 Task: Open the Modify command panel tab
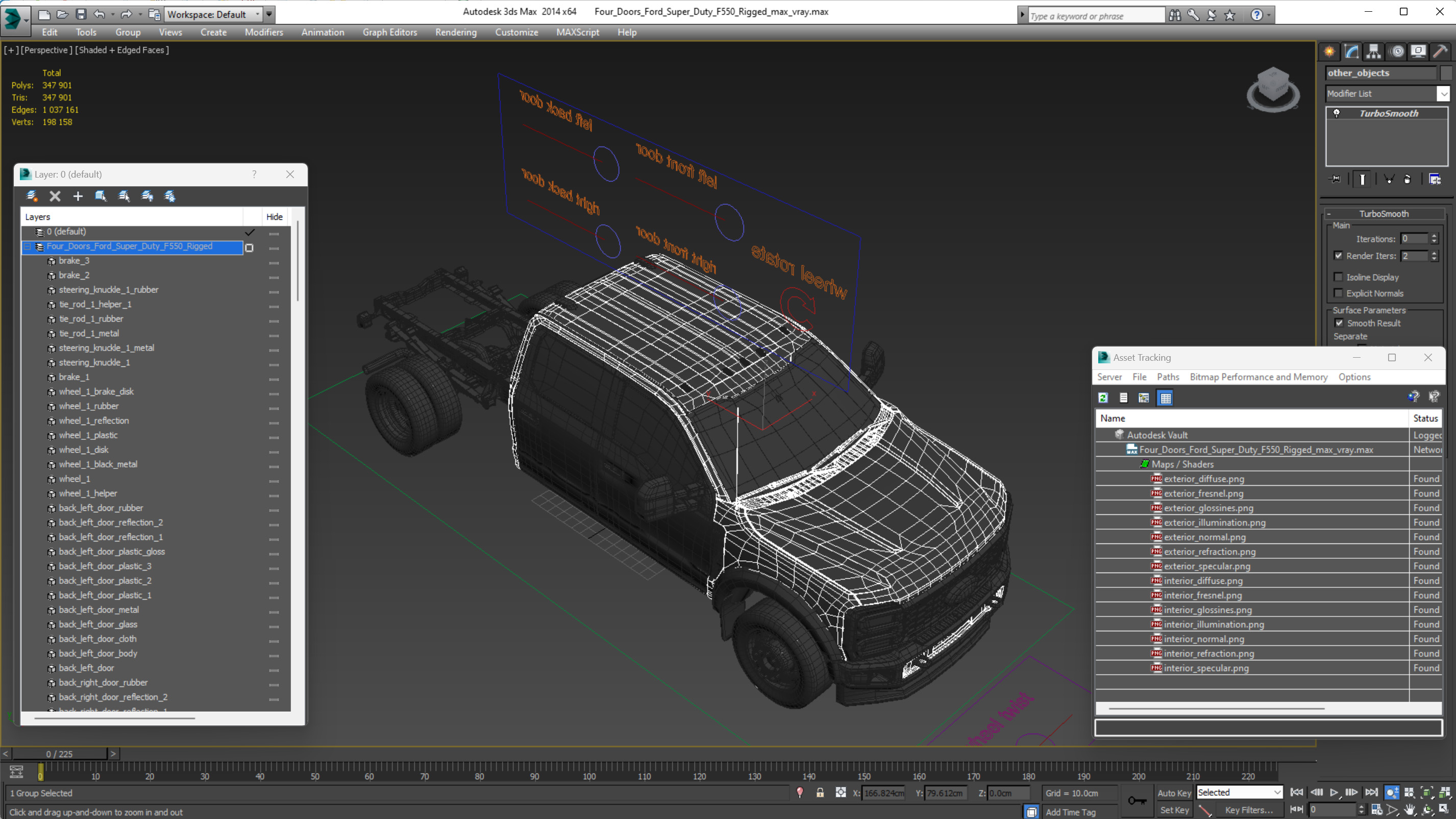(1351, 52)
